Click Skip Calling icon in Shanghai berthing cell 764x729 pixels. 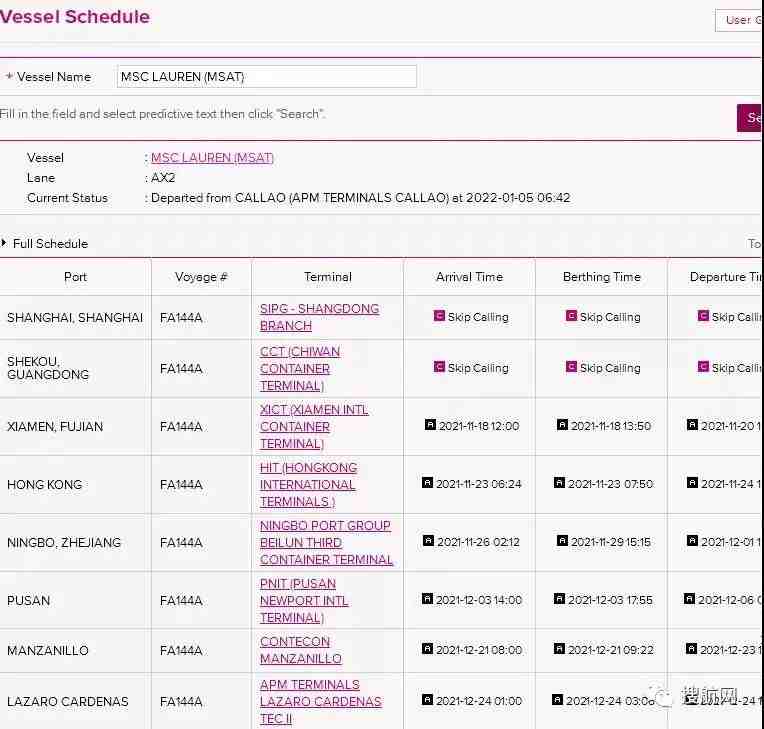pyautogui.click(x=571, y=316)
